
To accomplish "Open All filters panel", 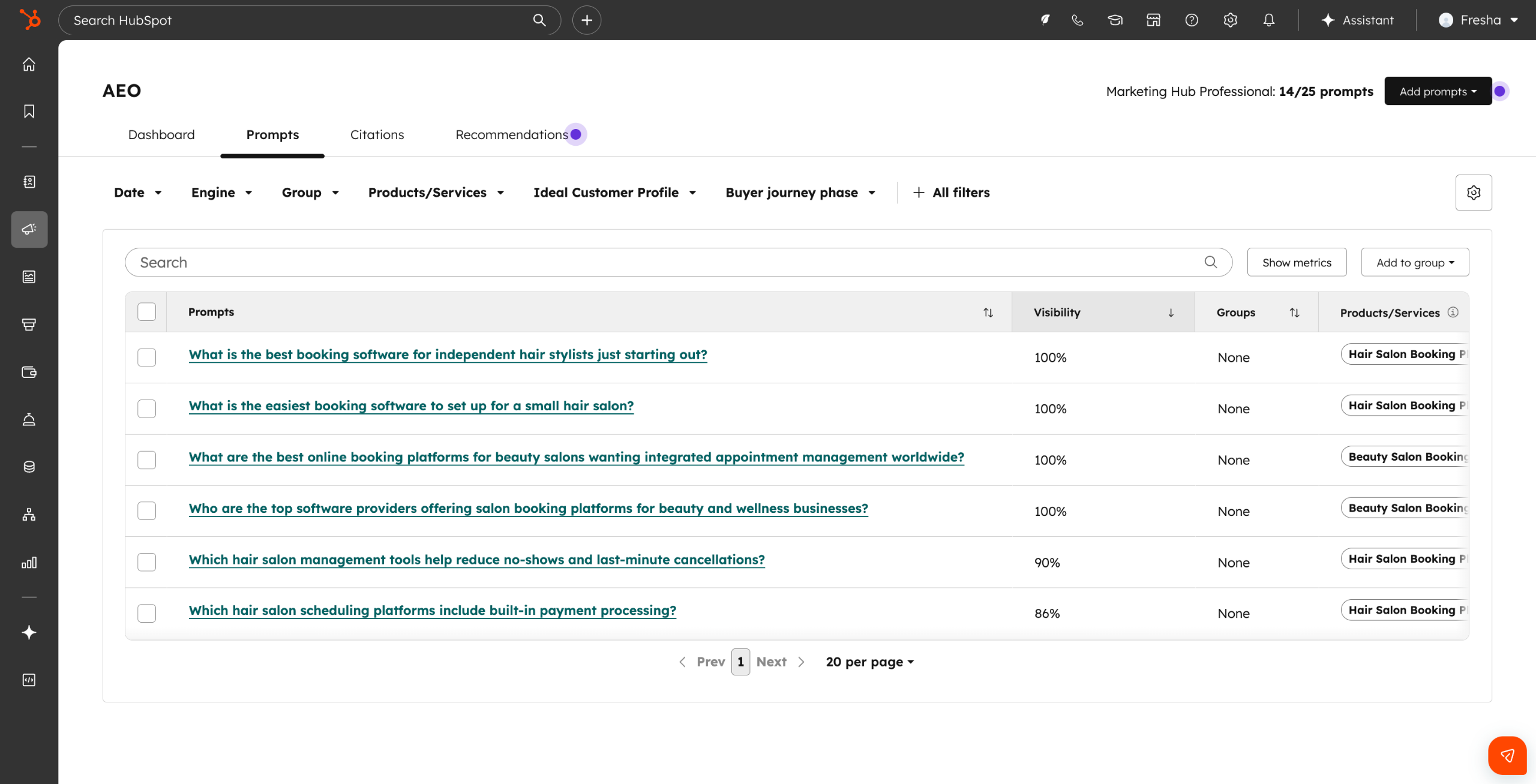I will [952, 193].
